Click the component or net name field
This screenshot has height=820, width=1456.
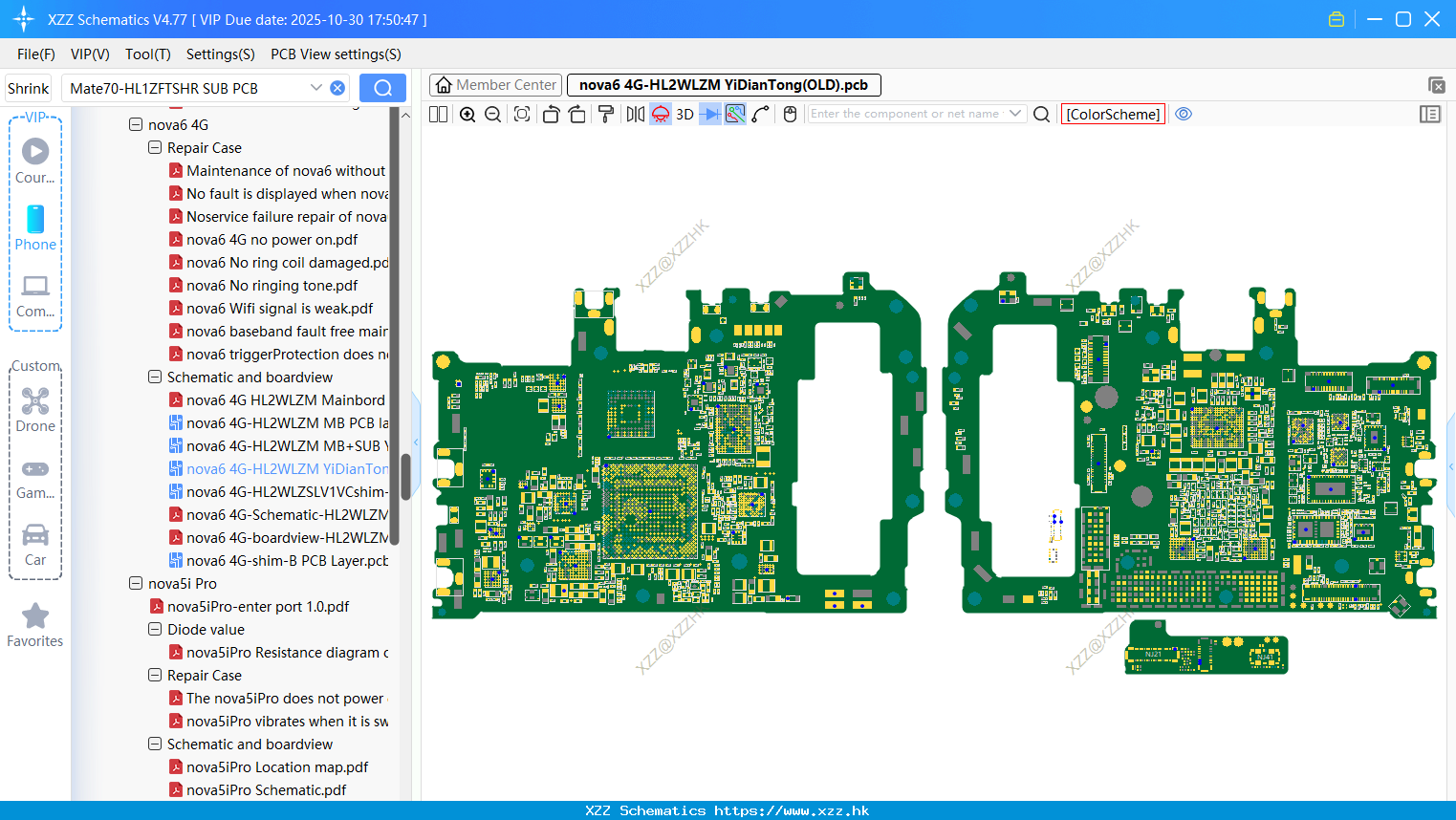(x=906, y=114)
